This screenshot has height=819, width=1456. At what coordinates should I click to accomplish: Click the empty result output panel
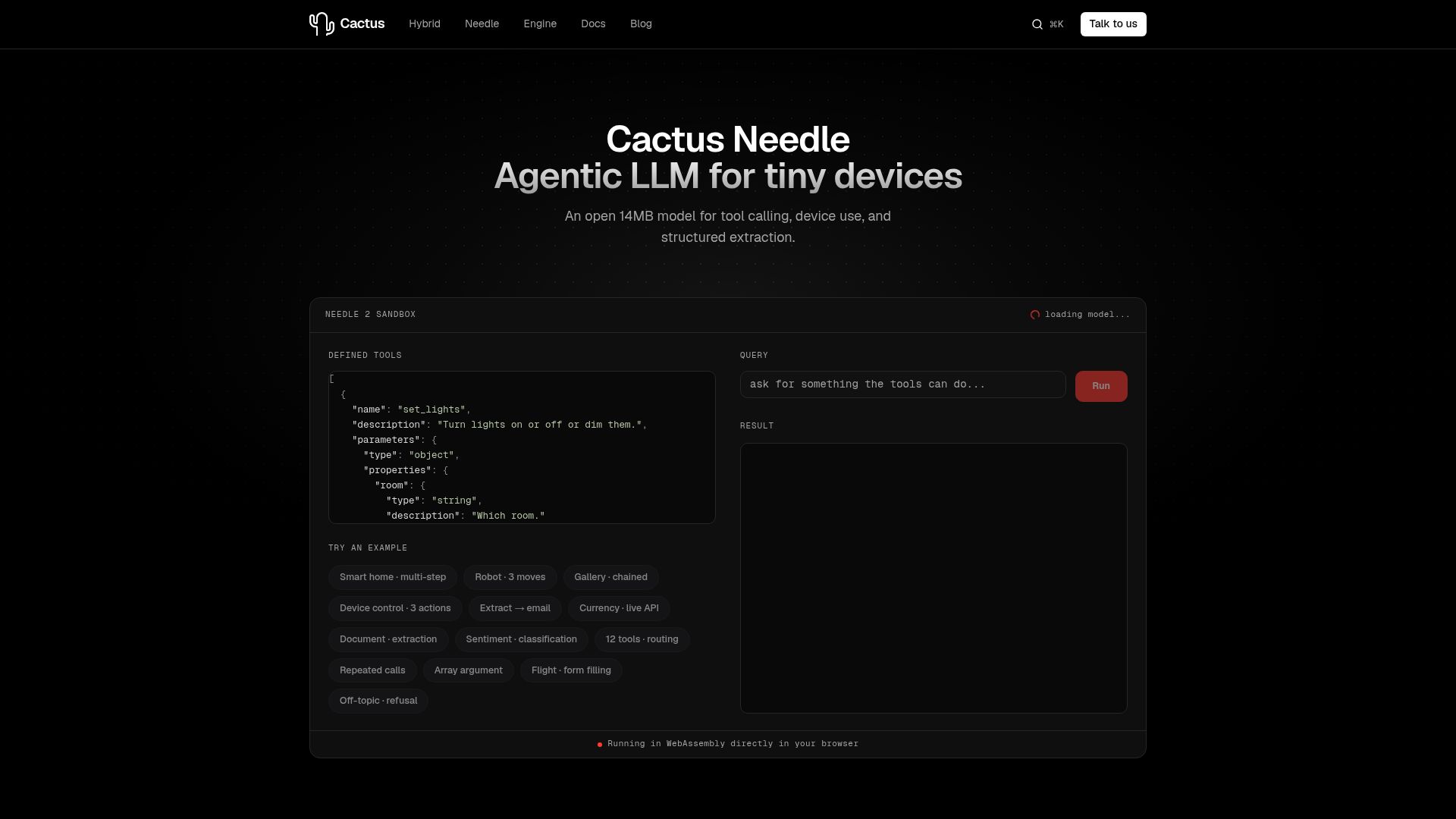click(x=934, y=579)
